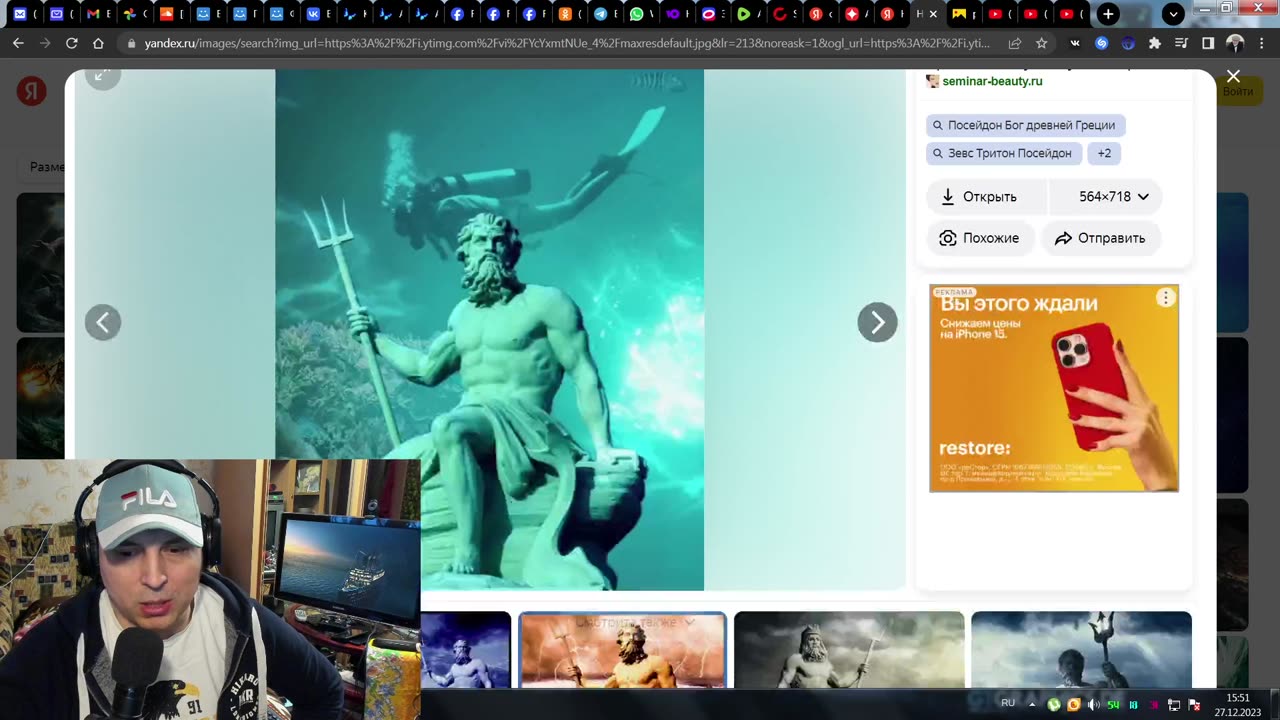Close the Yandex image viewer
This screenshot has height=720, width=1280.
(x=1233, y=76)
